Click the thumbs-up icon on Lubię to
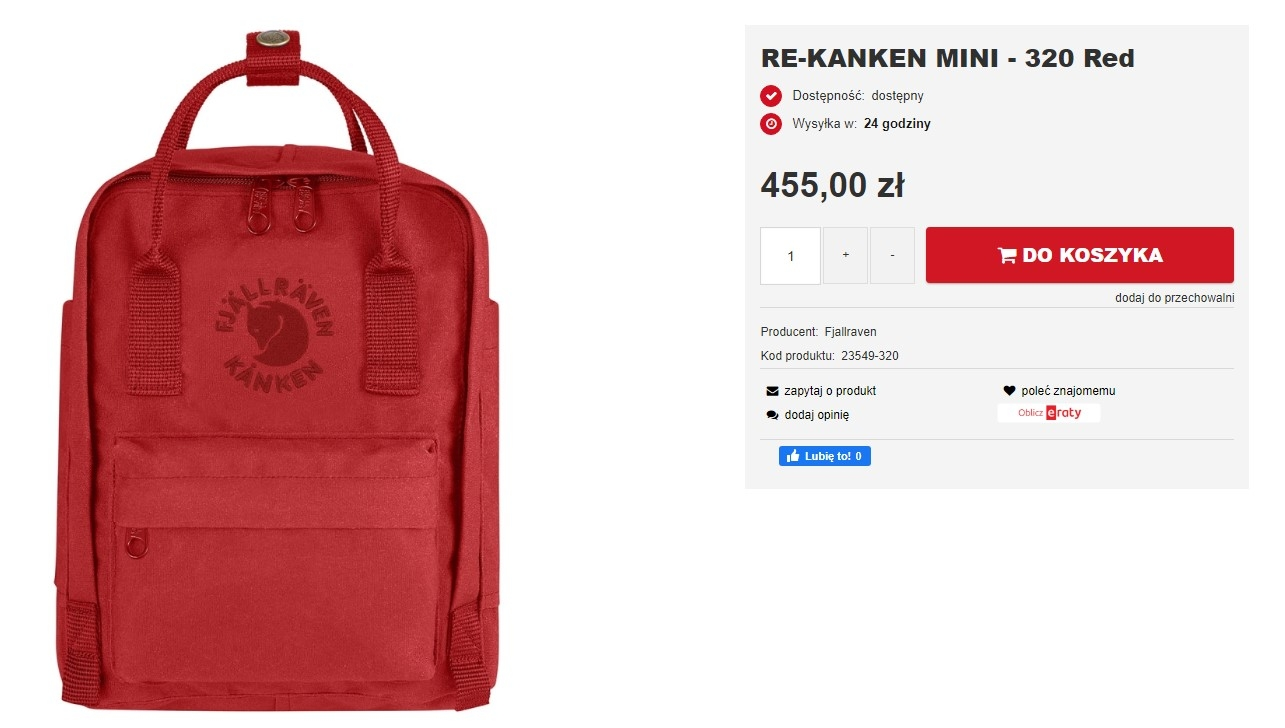 793,456
